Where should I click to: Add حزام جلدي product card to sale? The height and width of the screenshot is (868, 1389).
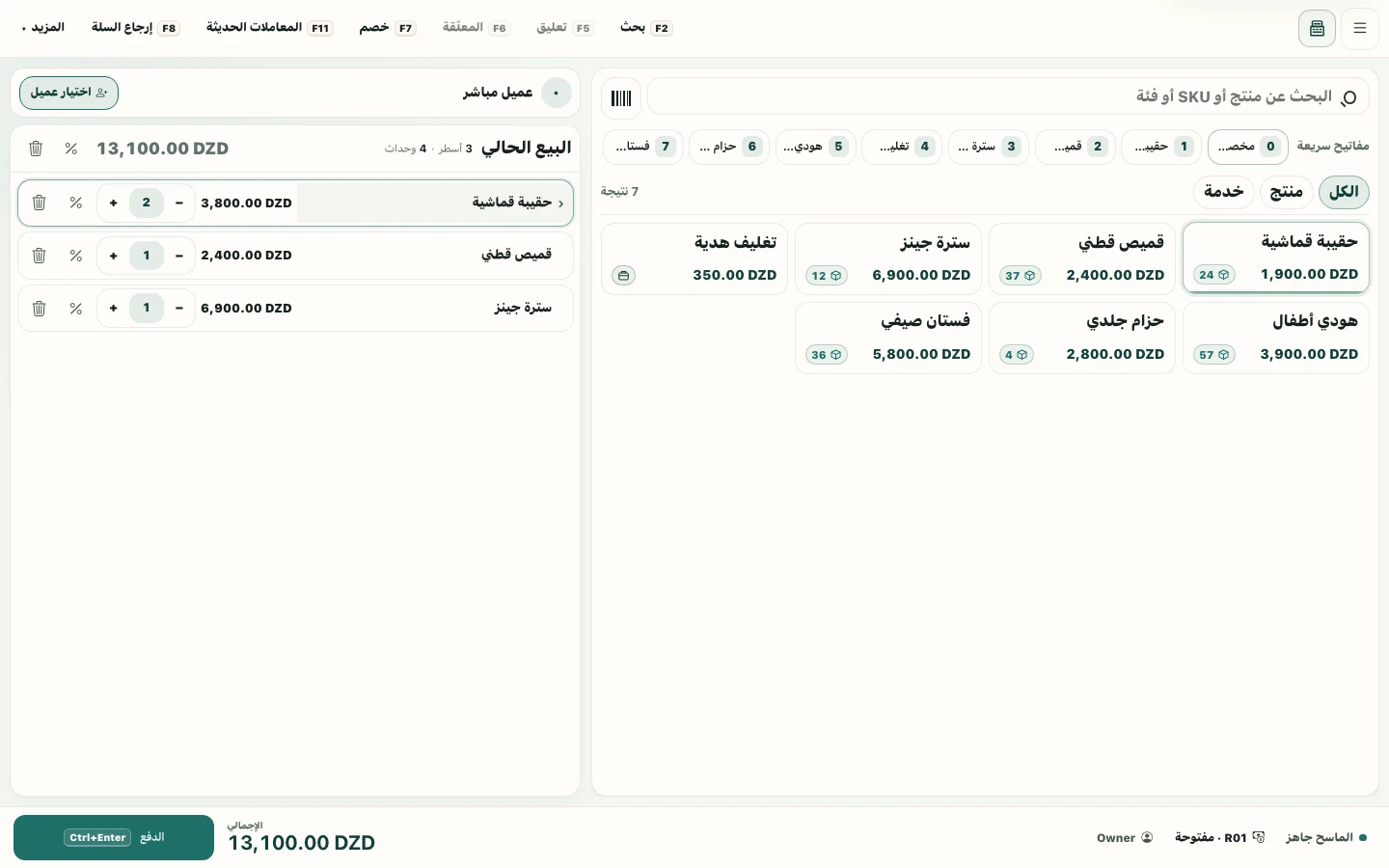(1082, 338)
